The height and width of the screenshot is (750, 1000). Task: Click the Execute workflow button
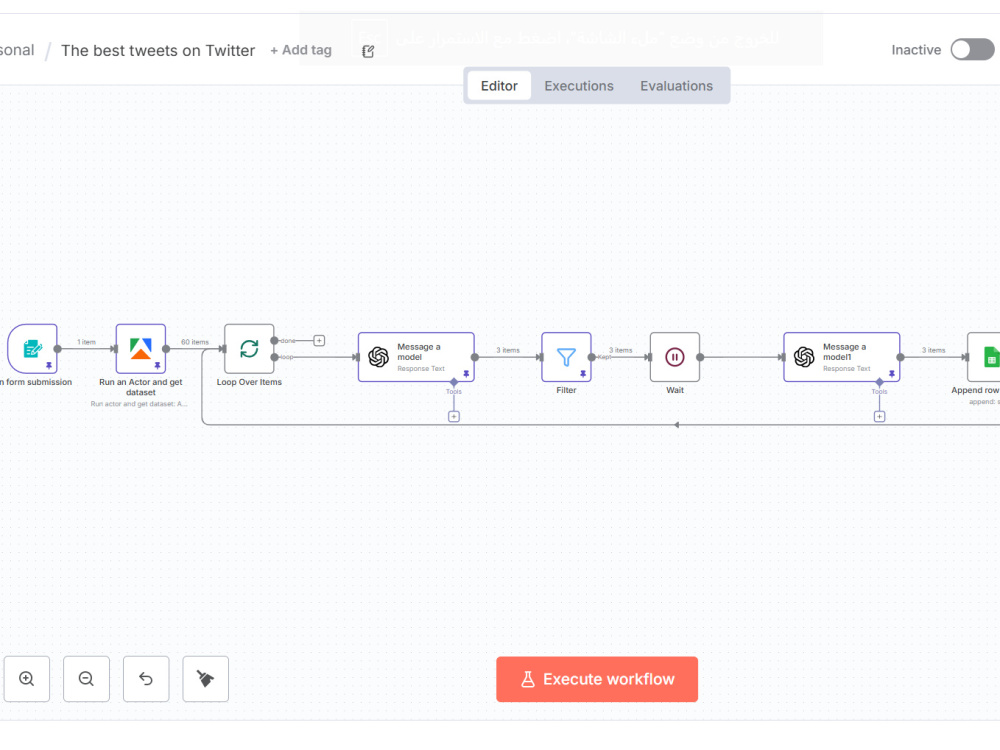tap(597, 679)
